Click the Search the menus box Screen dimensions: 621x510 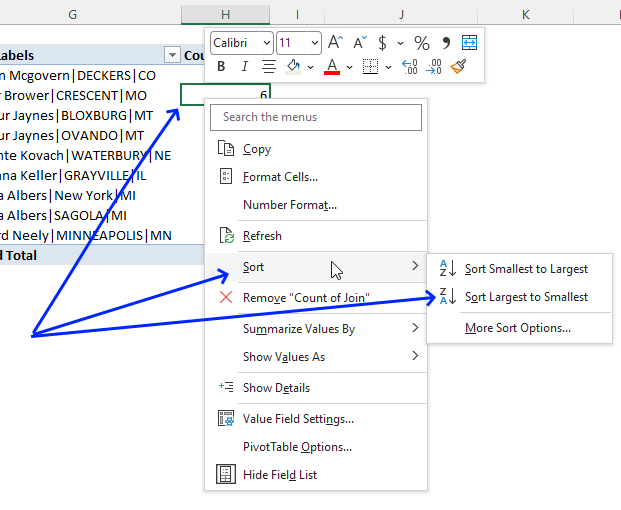[x=315, y=117]
